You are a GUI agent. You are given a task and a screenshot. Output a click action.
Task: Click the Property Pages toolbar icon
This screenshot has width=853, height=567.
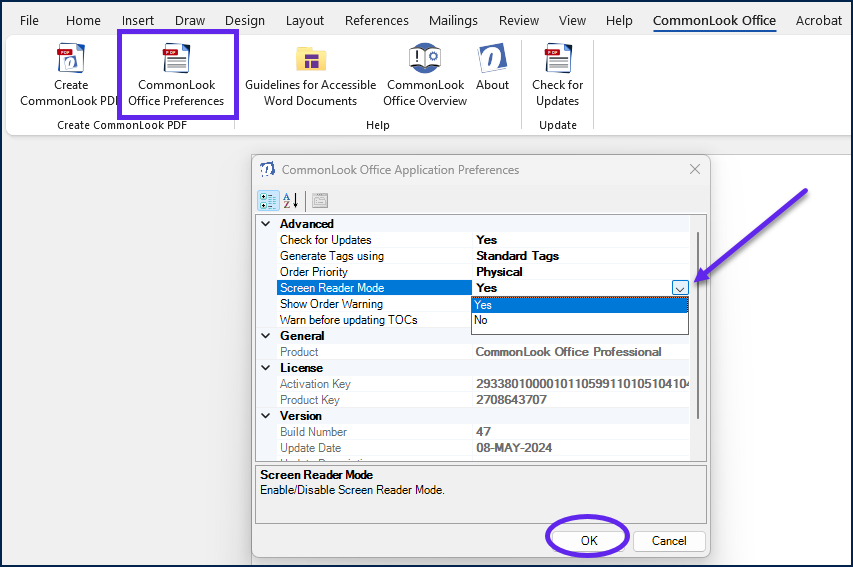[320, 201]
